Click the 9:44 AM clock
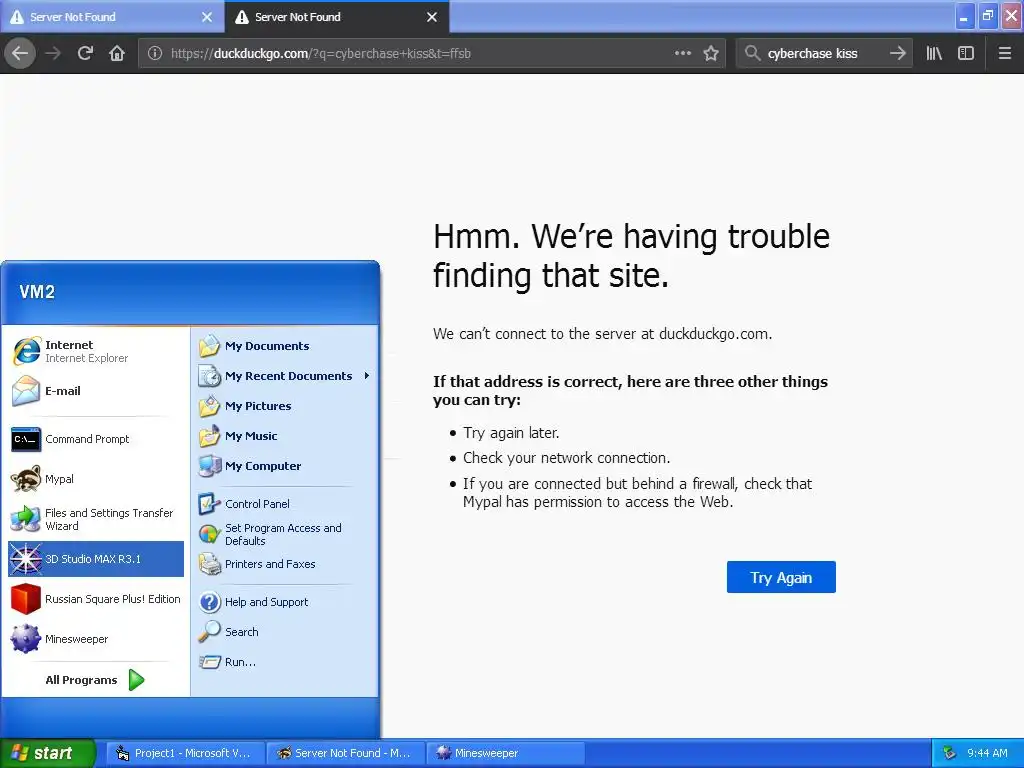The image size is (1024, 768). [987, 753]
